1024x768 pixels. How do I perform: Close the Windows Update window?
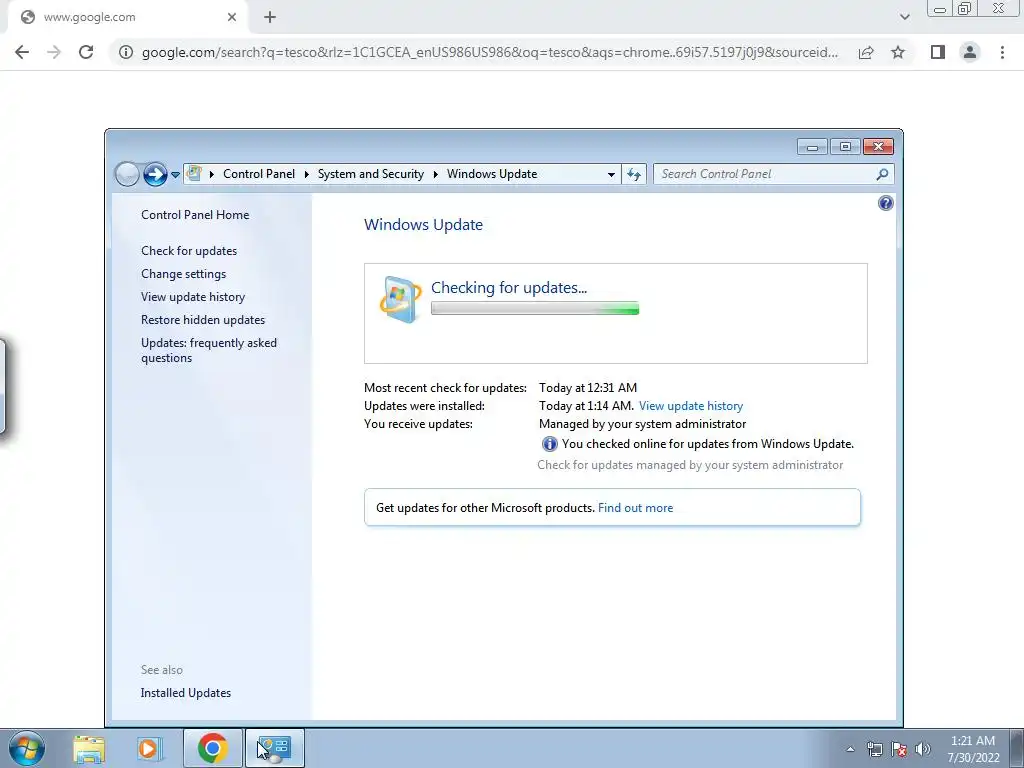(x=878, y=147)
